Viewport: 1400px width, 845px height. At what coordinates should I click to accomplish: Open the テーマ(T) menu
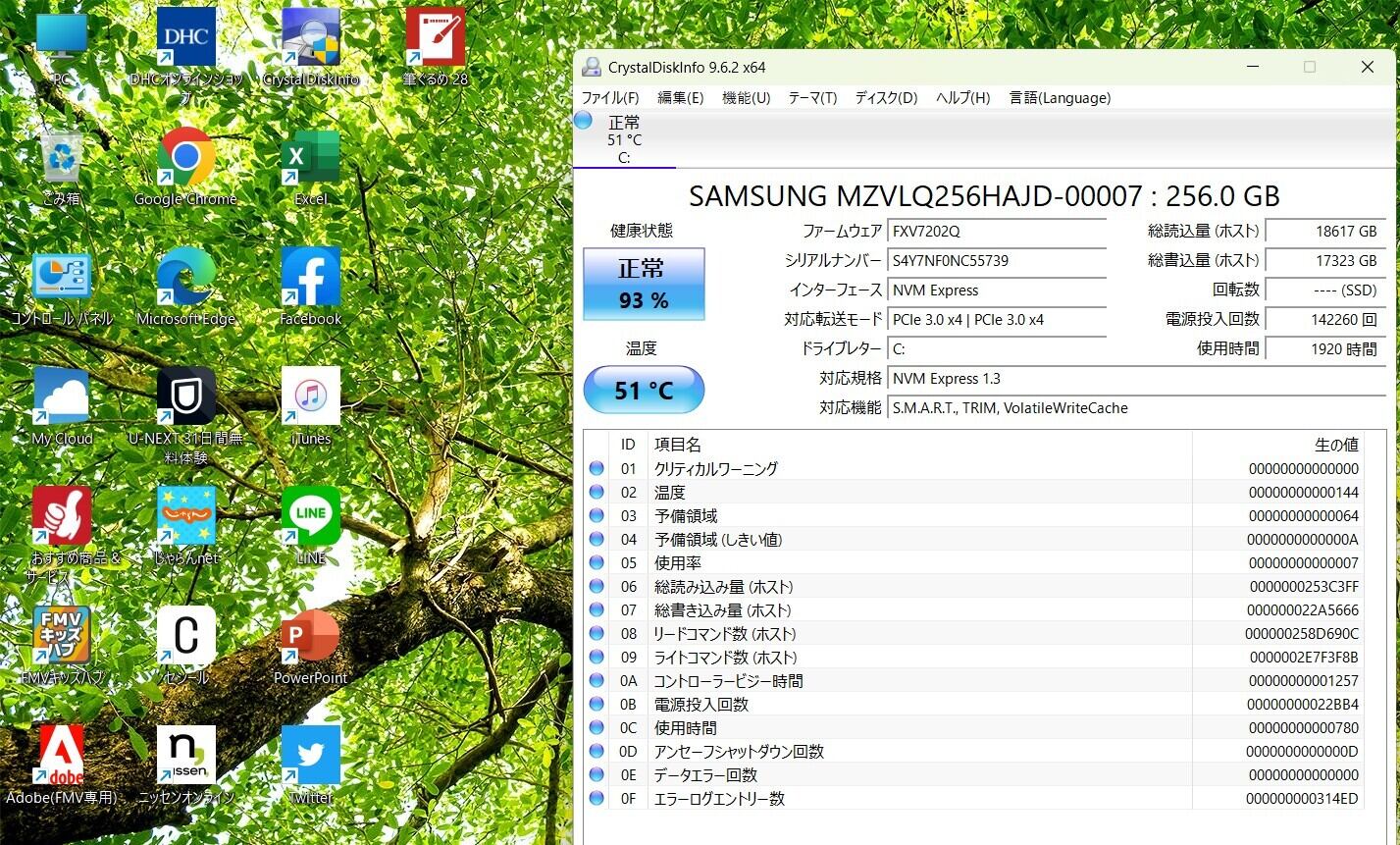[812, 98]
